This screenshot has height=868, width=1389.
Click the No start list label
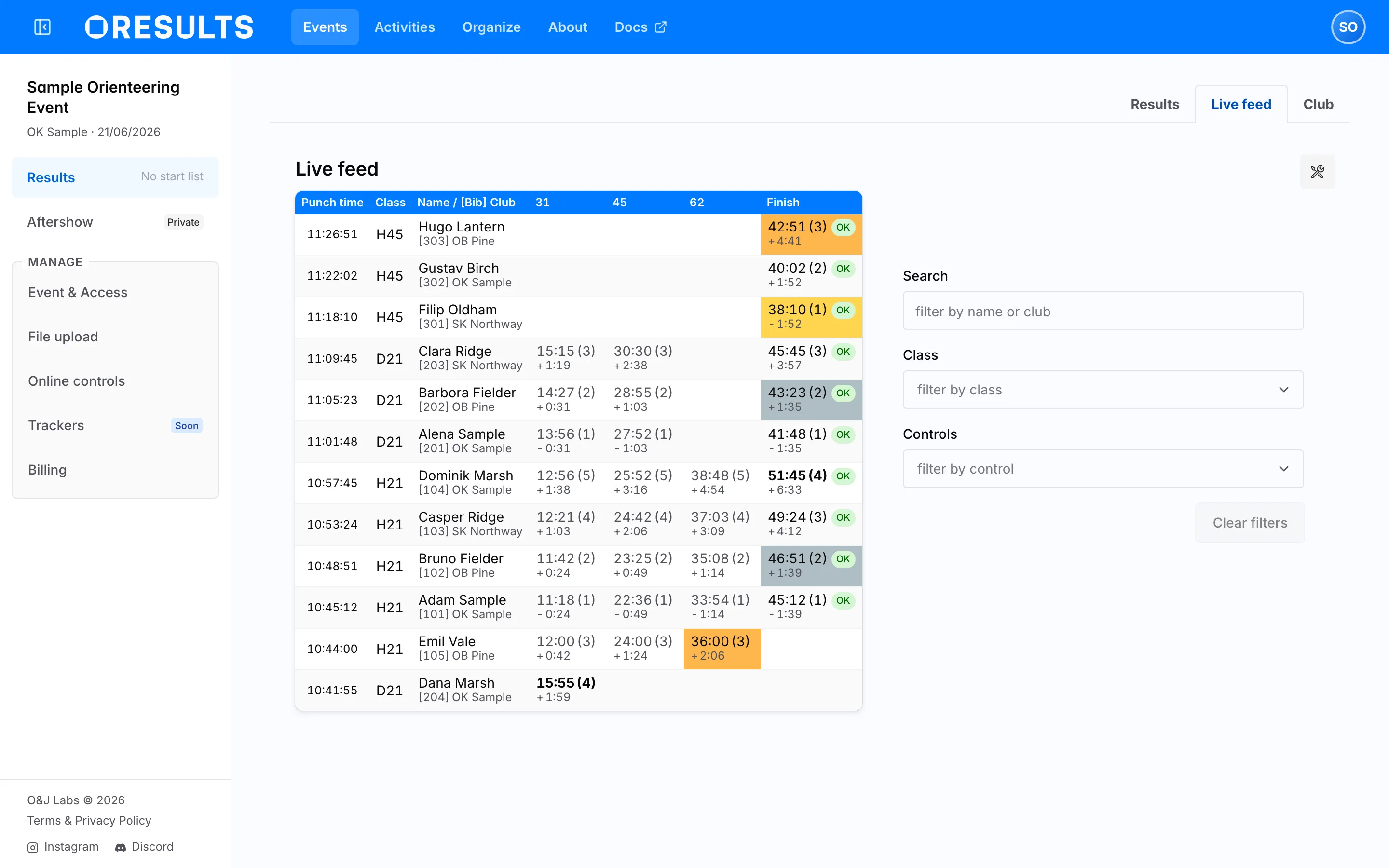172,177
